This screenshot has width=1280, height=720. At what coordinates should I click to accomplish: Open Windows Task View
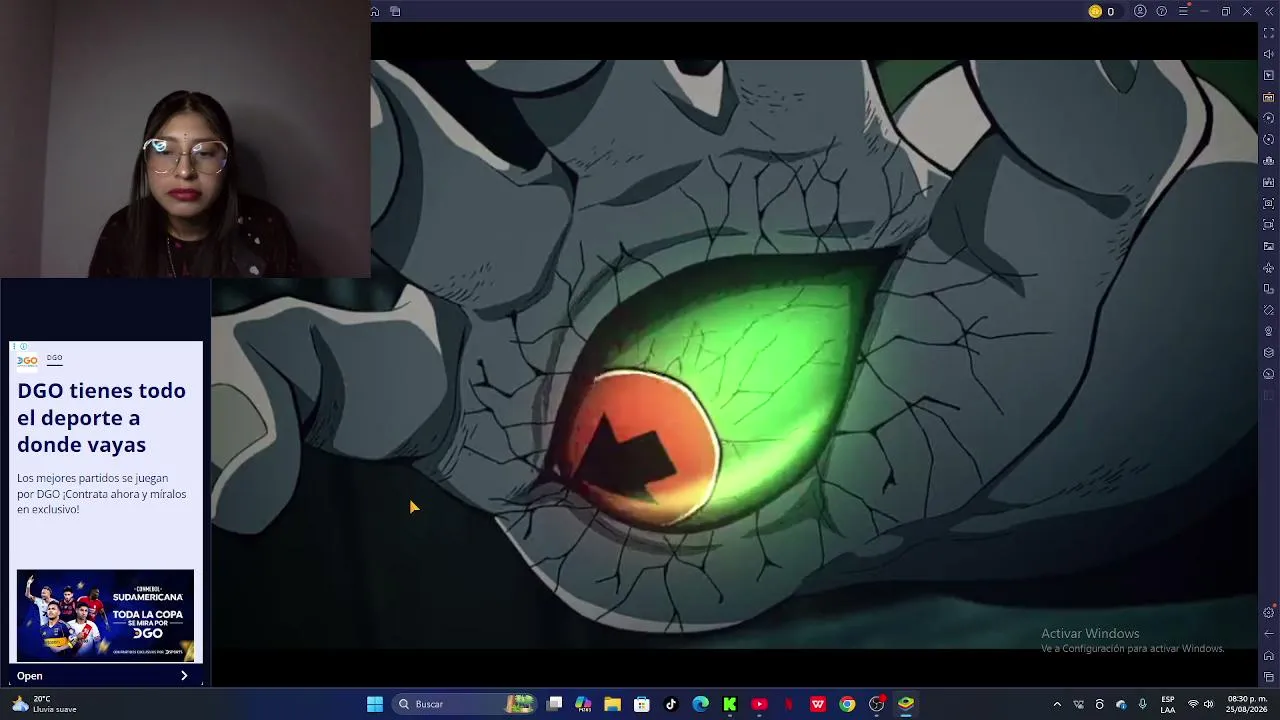[x=555, y=704]
